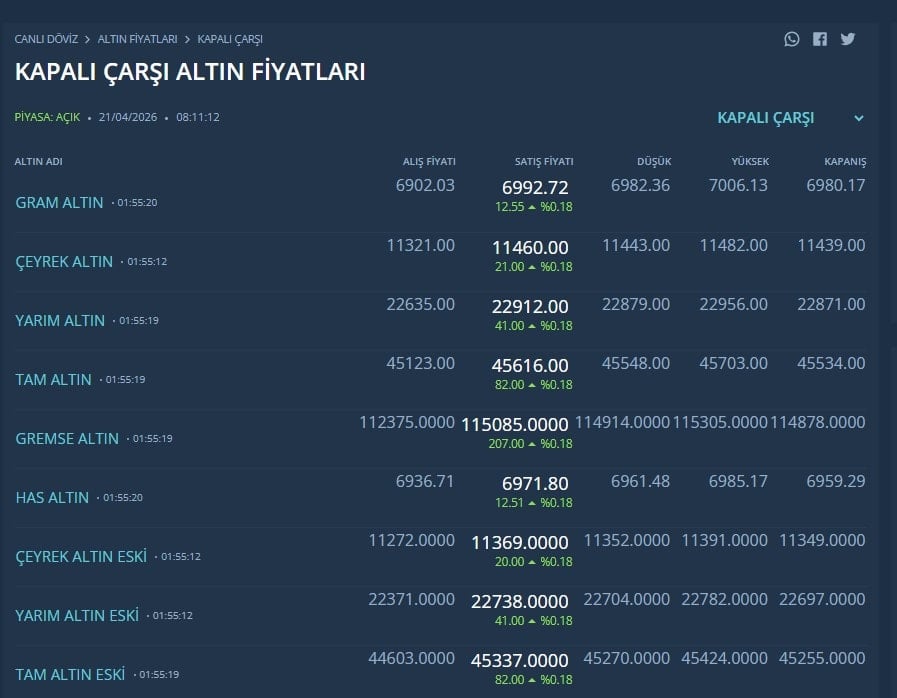Click the Twitter share icon
The height and width of the screenshot is (698, 897).
point(848,39)
